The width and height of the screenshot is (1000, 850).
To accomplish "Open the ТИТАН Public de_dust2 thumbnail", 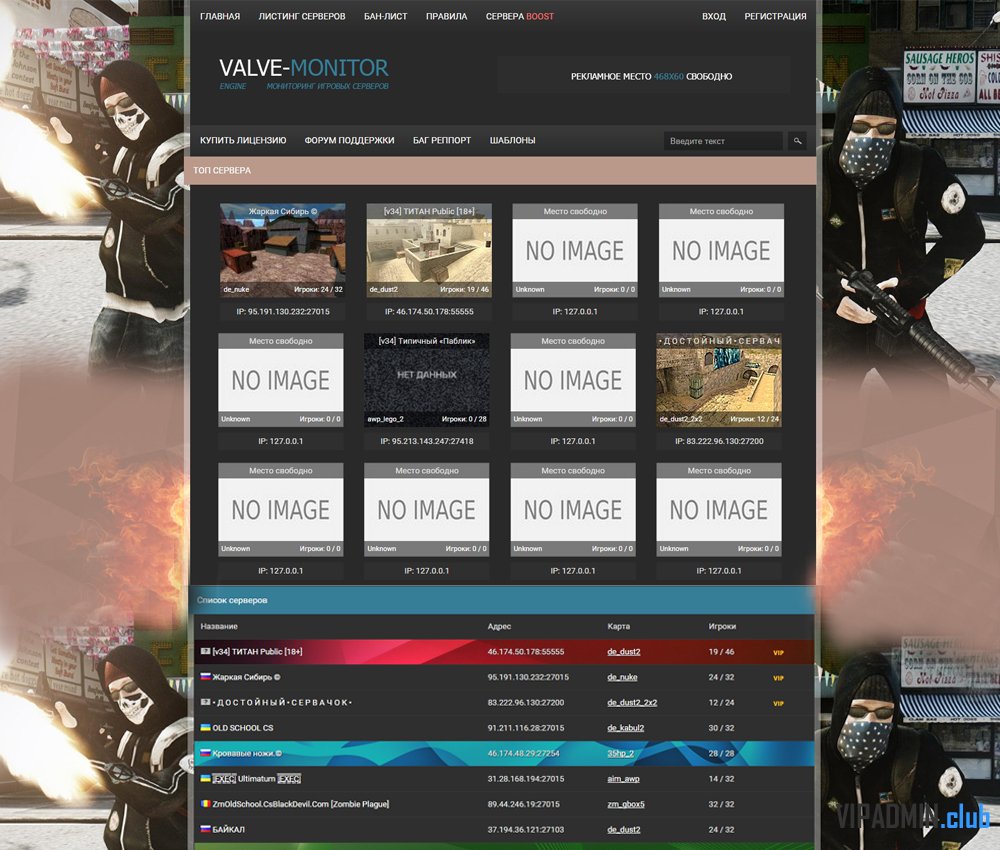I will point(429,250).
